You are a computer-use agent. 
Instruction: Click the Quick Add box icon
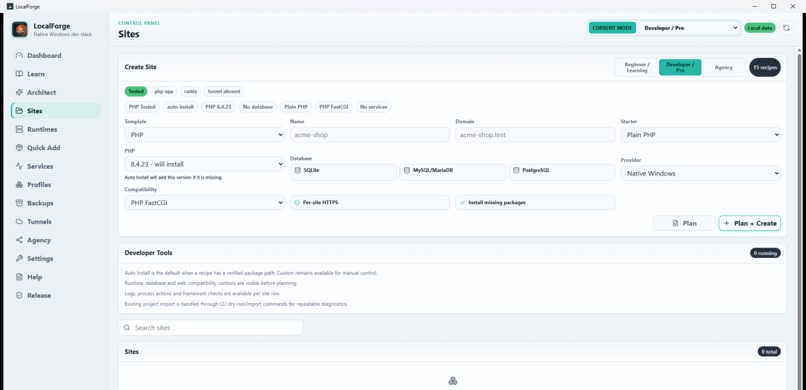(x=20, y=148)
